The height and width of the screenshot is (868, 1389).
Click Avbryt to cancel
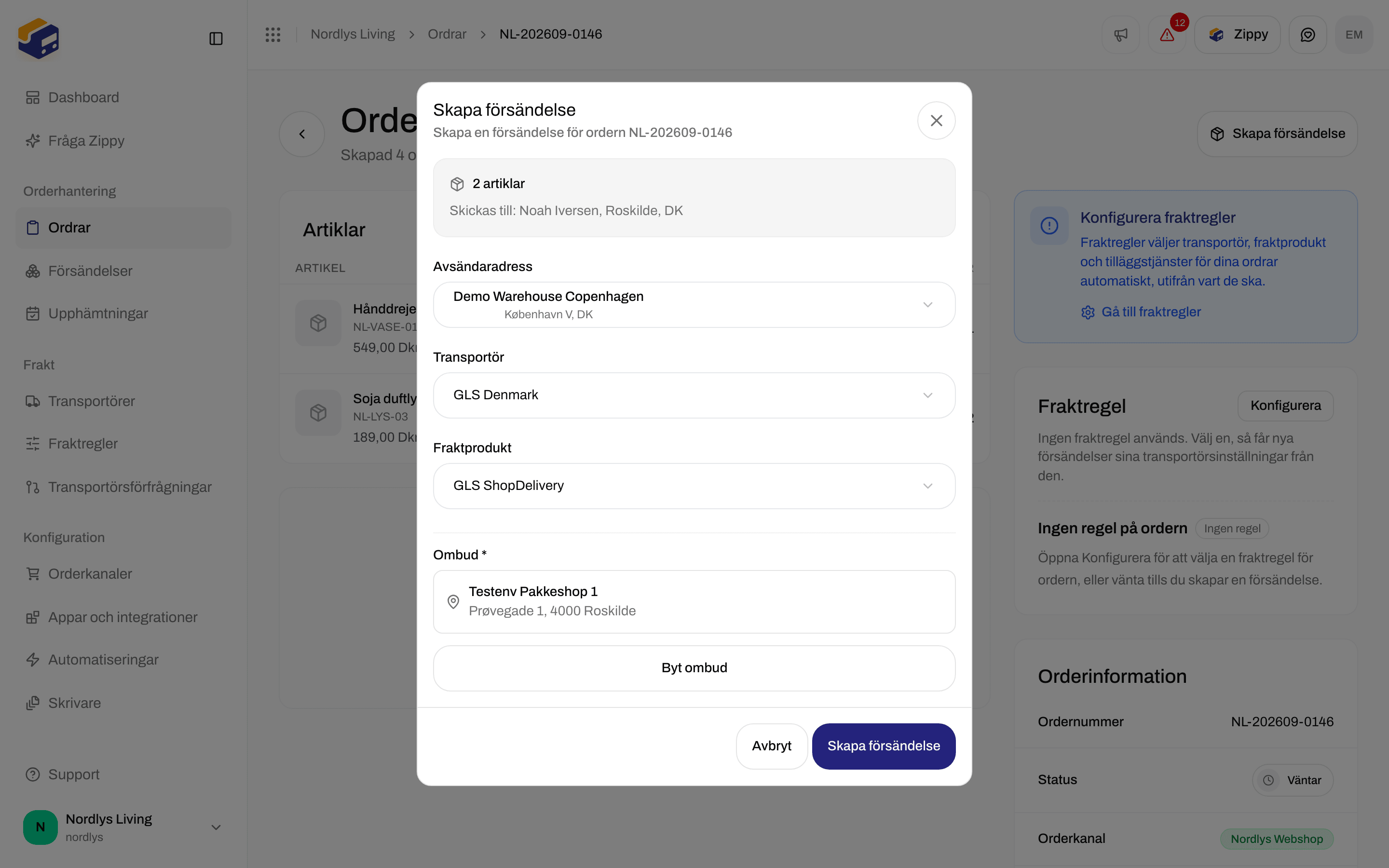(771, 746)
